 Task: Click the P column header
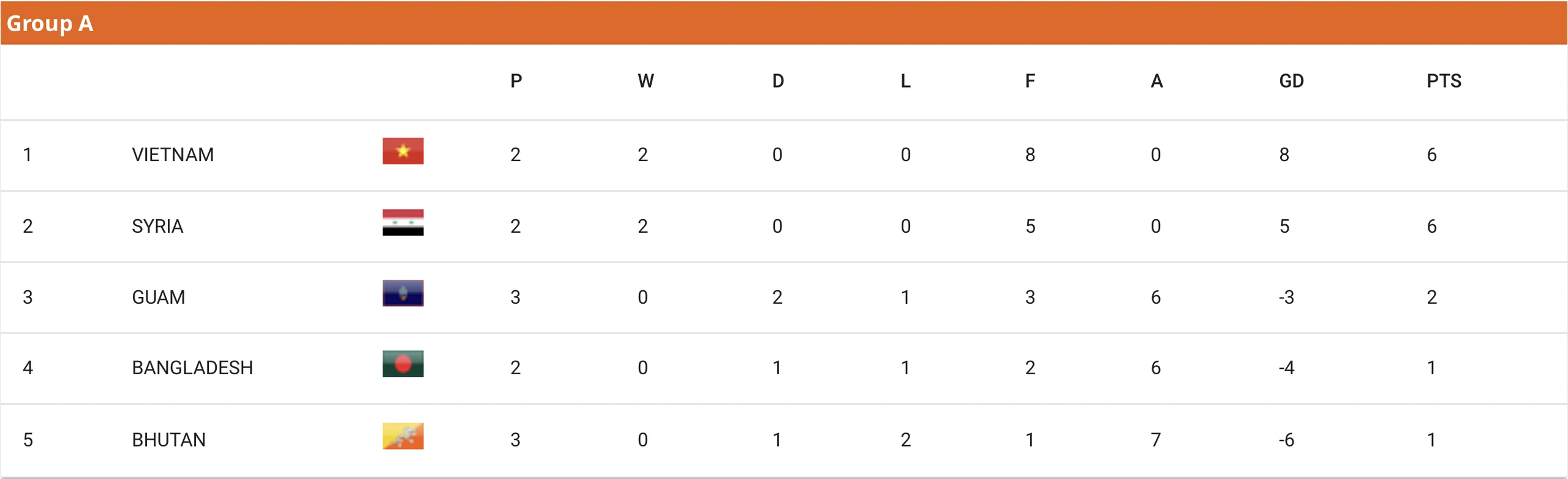pyautogui.click(x=516, y=81)
